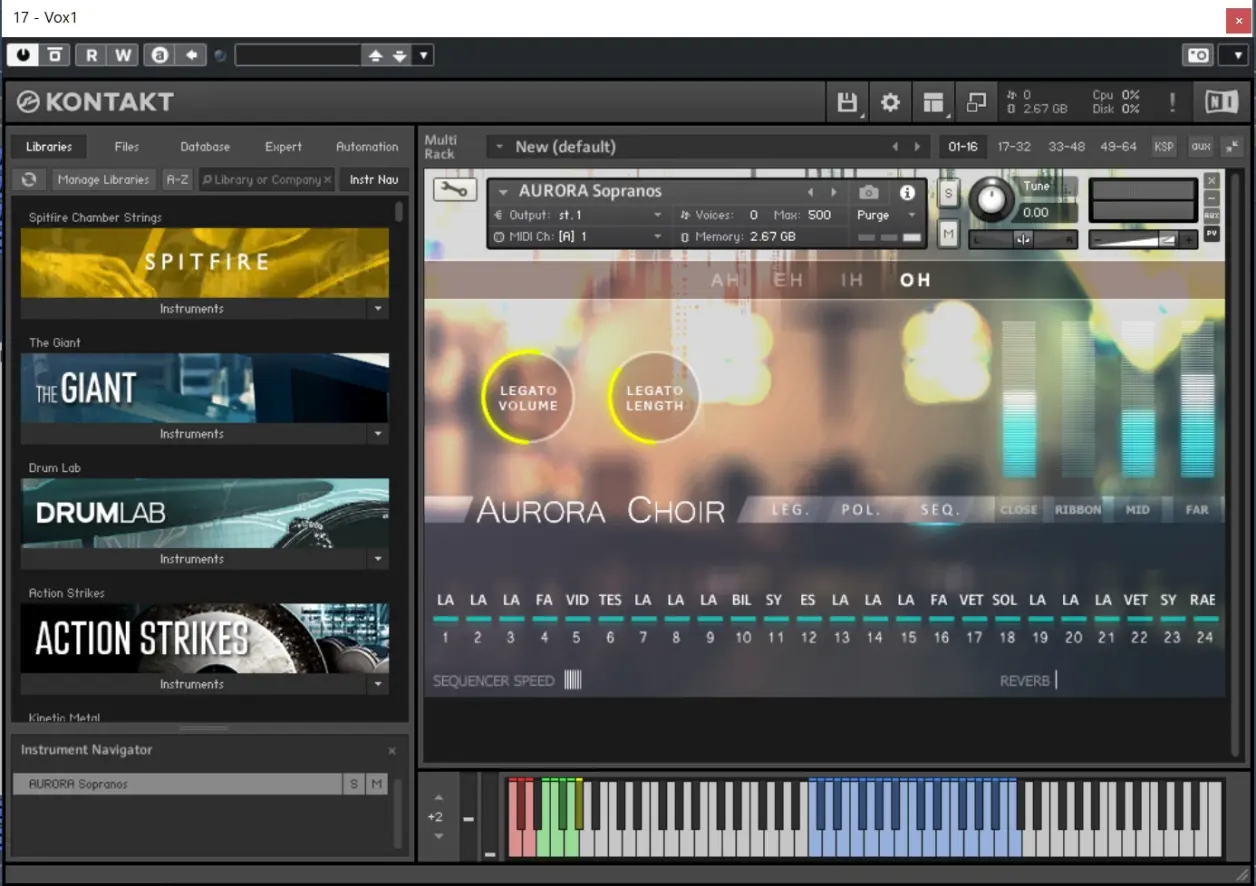This screenshot has height=886, width=1256.
Task: Select previous plugin preset arrow
Action: pyautogui.click(x=376, y=56)
